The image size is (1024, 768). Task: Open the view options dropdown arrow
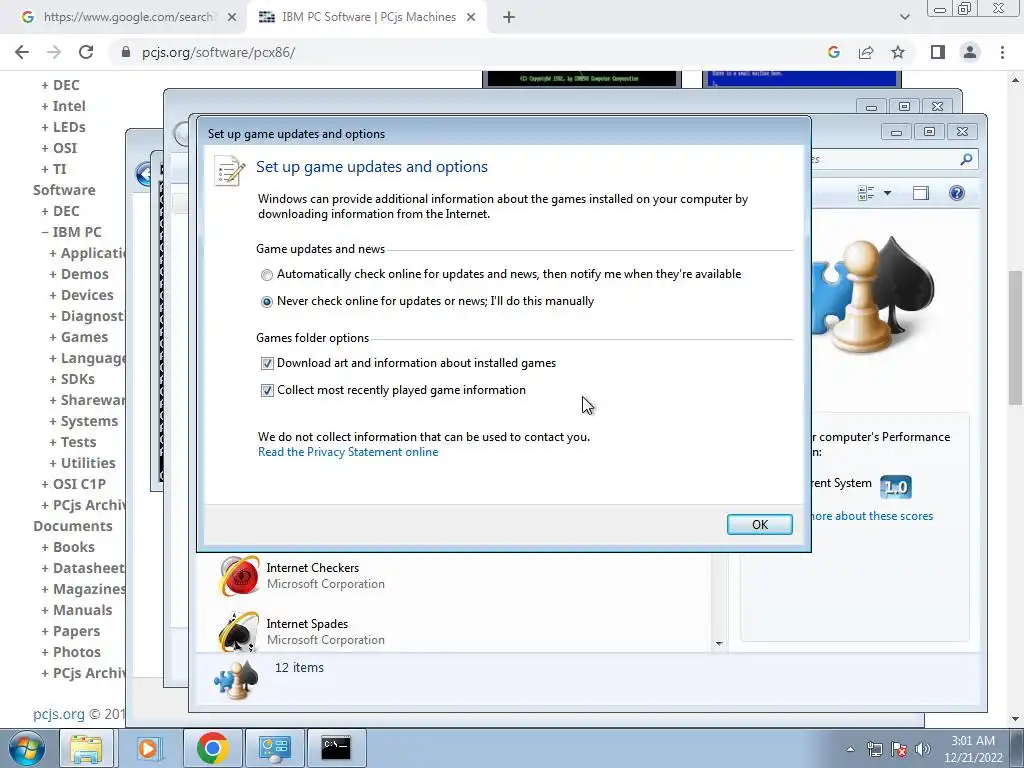coord(888,193)
